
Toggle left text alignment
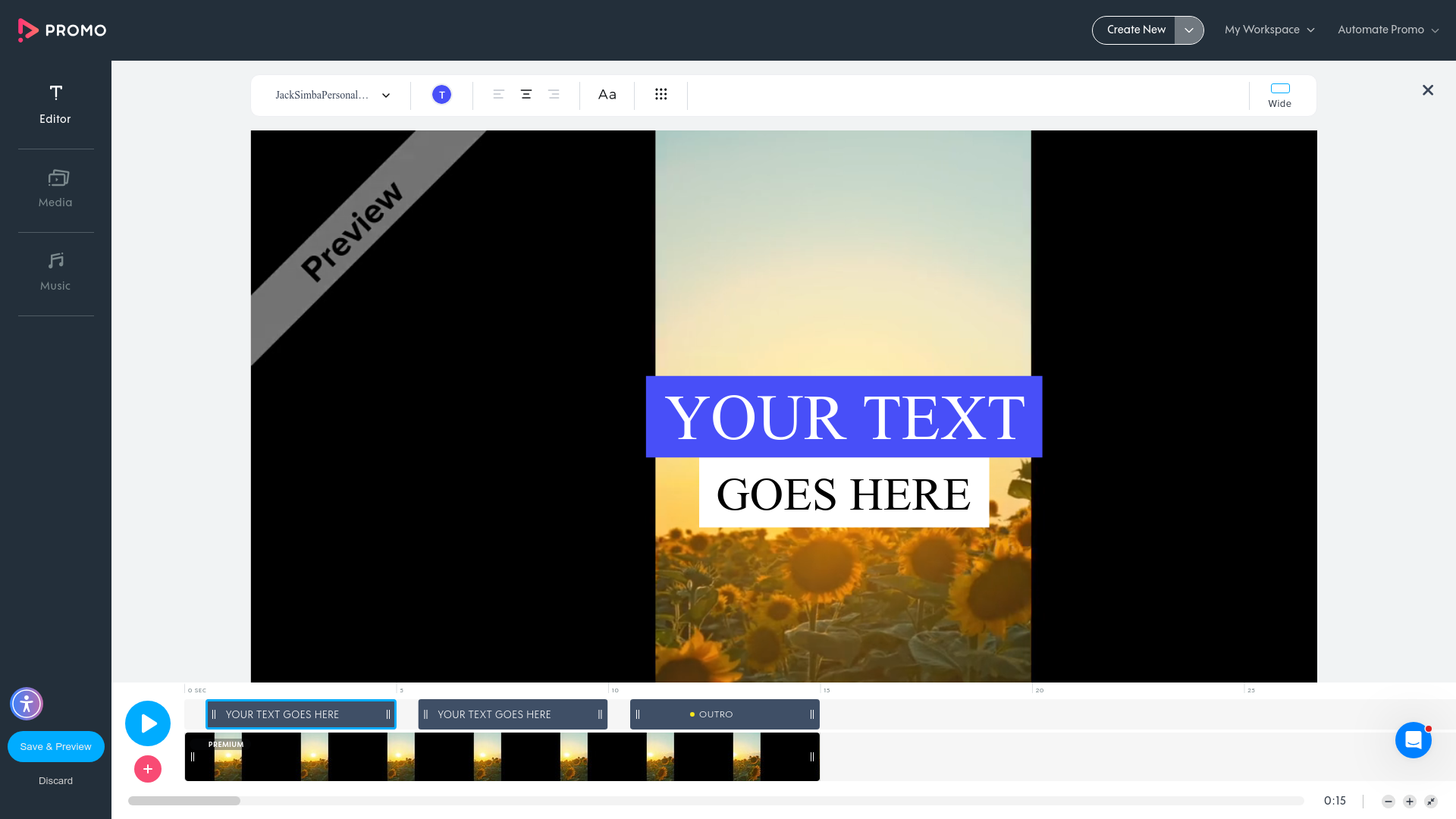click(x=498, y=94)
